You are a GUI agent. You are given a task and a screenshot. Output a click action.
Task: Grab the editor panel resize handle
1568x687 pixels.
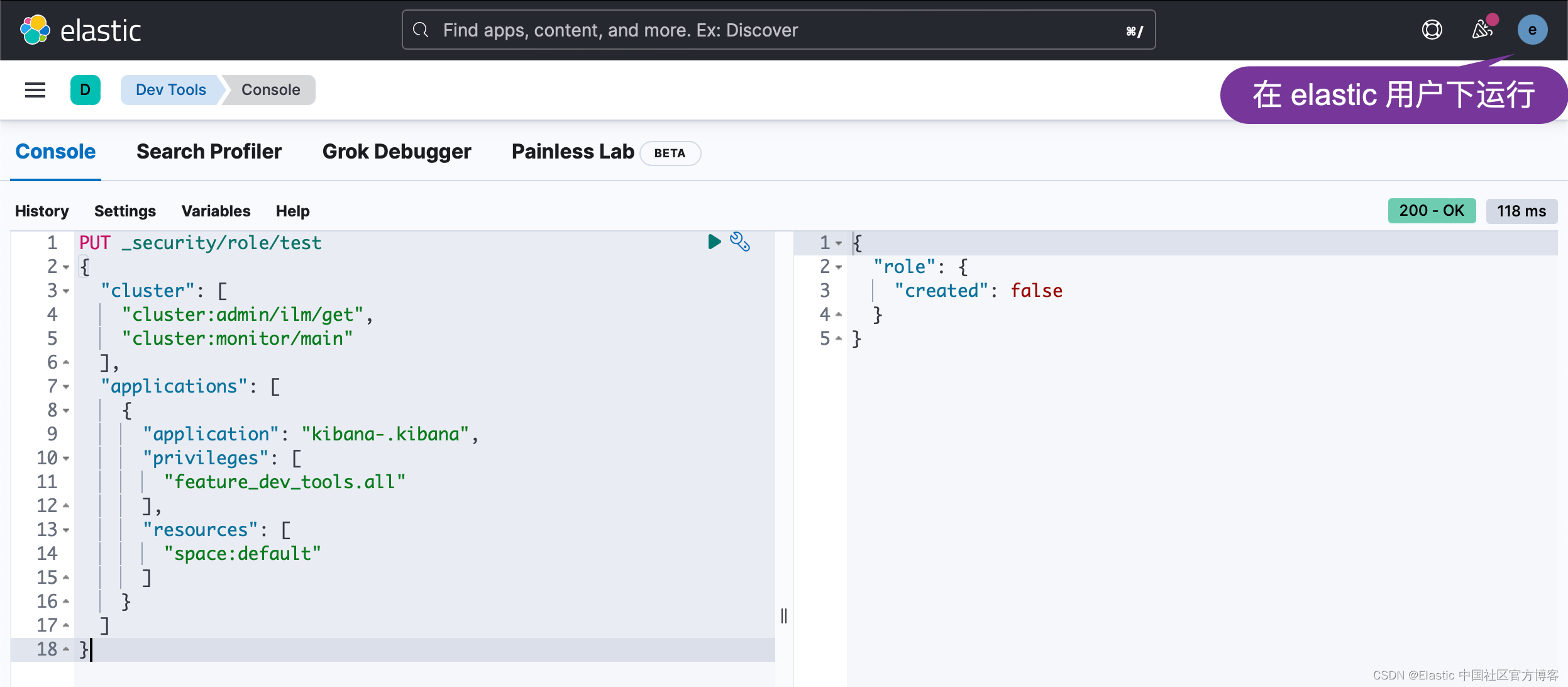pyautogui.click(x=783, y=615)
